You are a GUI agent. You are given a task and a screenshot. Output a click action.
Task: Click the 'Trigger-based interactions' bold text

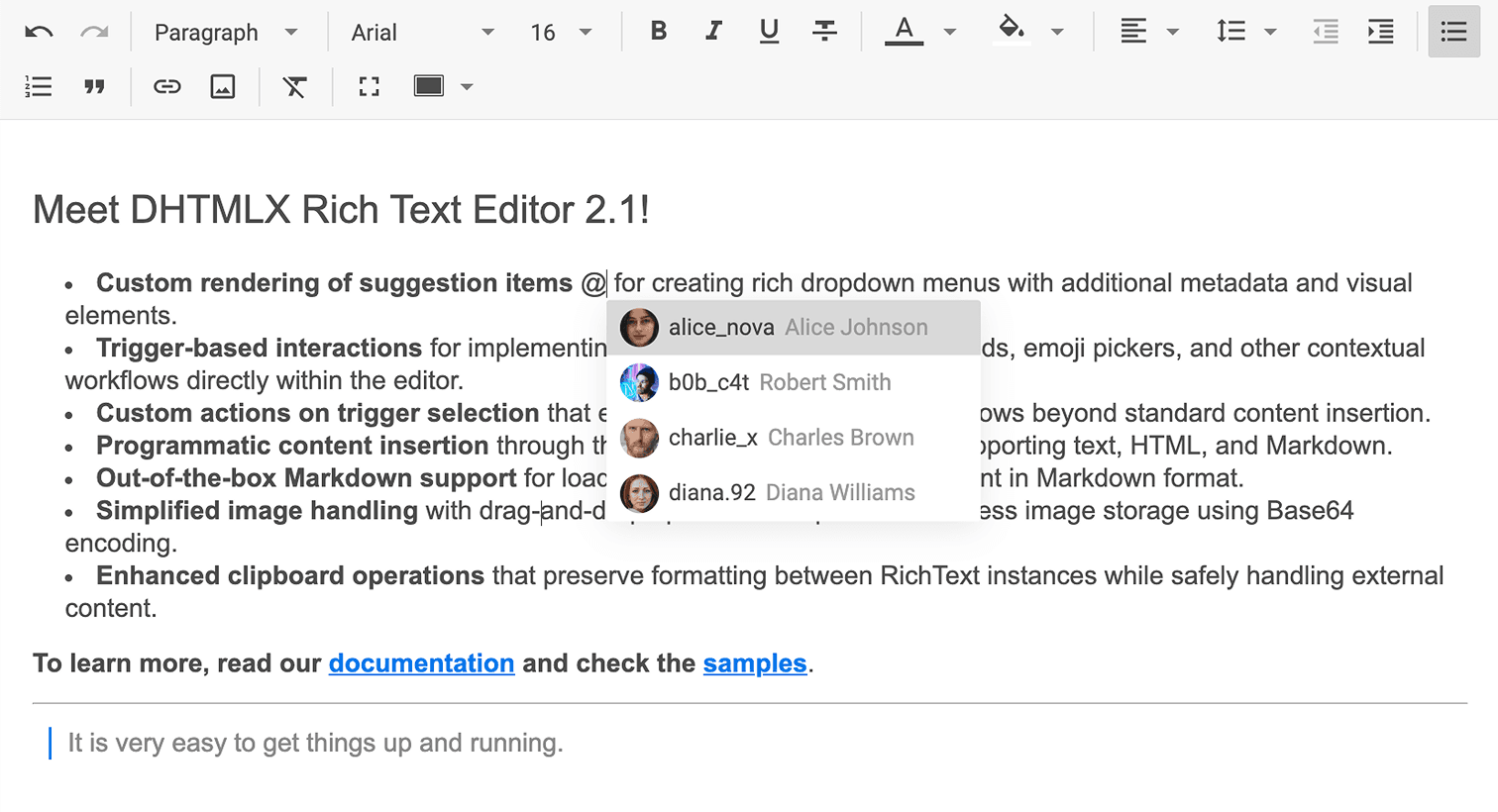pyautogui.click(x=260, y=349)
